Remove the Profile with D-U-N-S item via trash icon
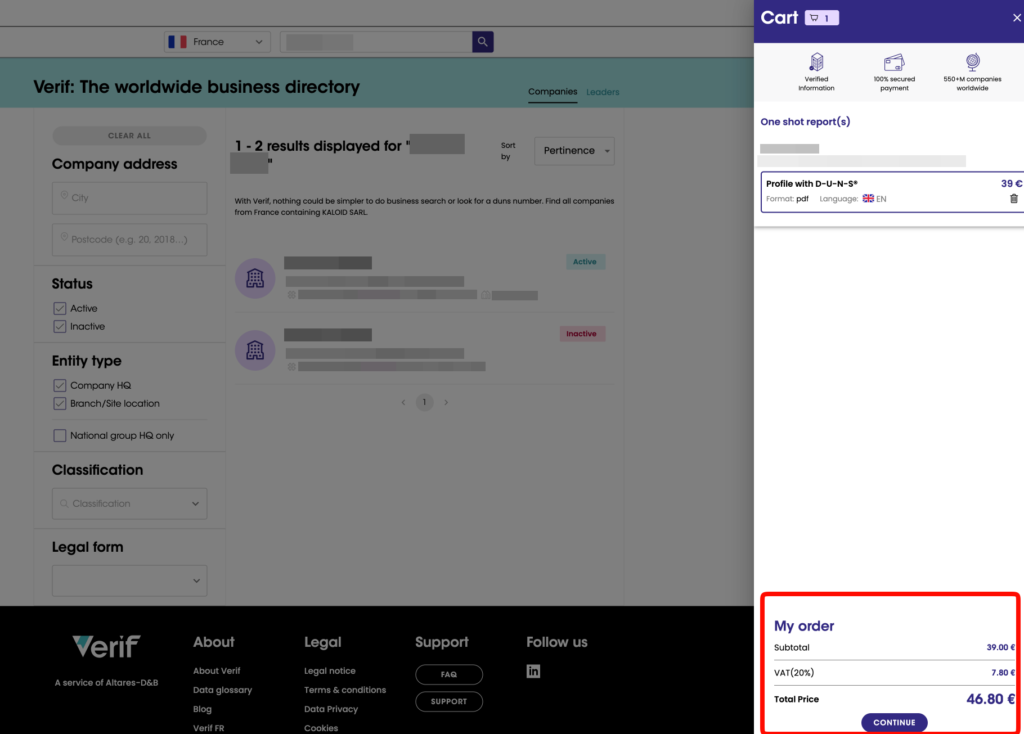The image size is (1024, 734). [x=1014, y=199]
